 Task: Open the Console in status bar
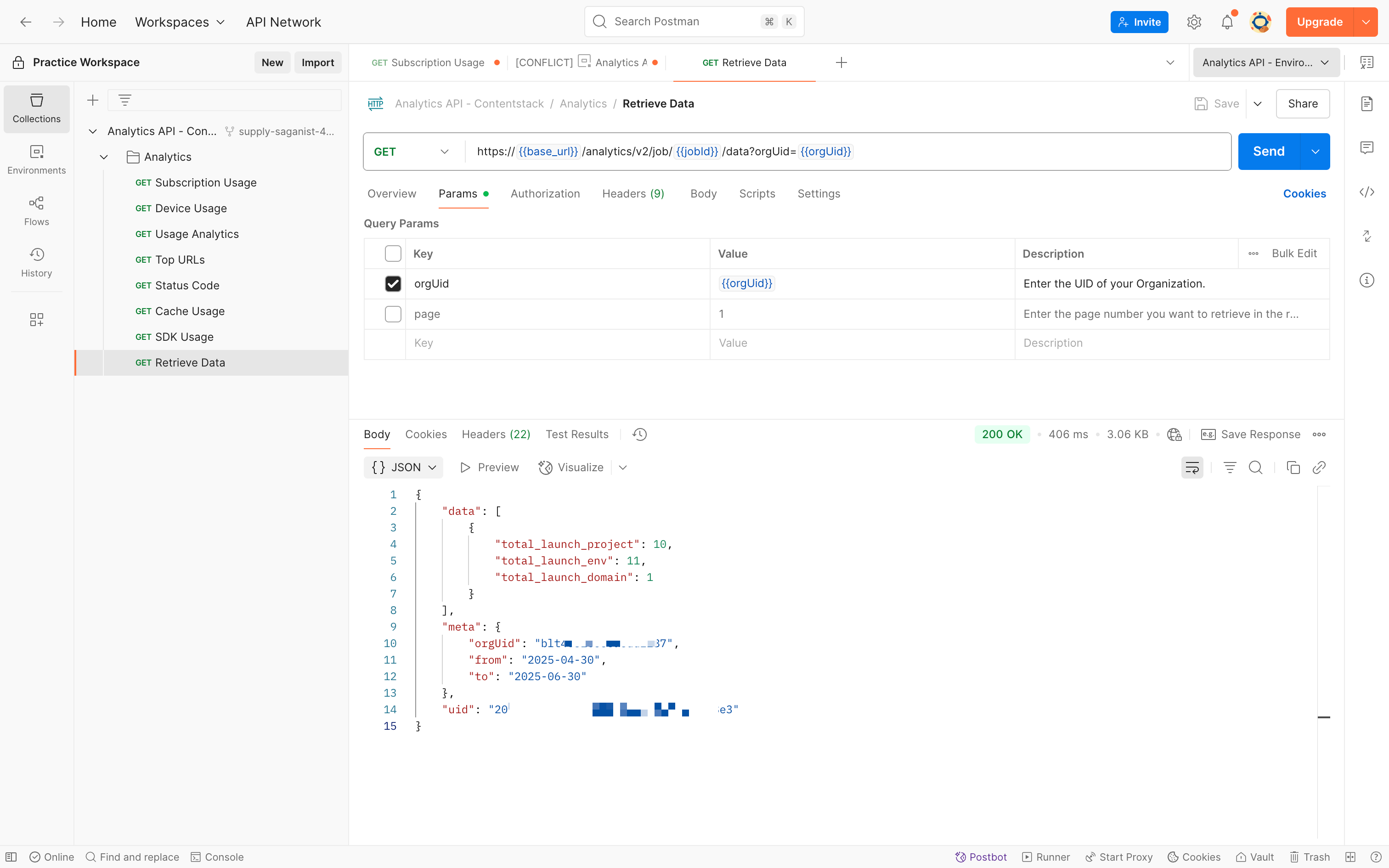pos(217,857)
